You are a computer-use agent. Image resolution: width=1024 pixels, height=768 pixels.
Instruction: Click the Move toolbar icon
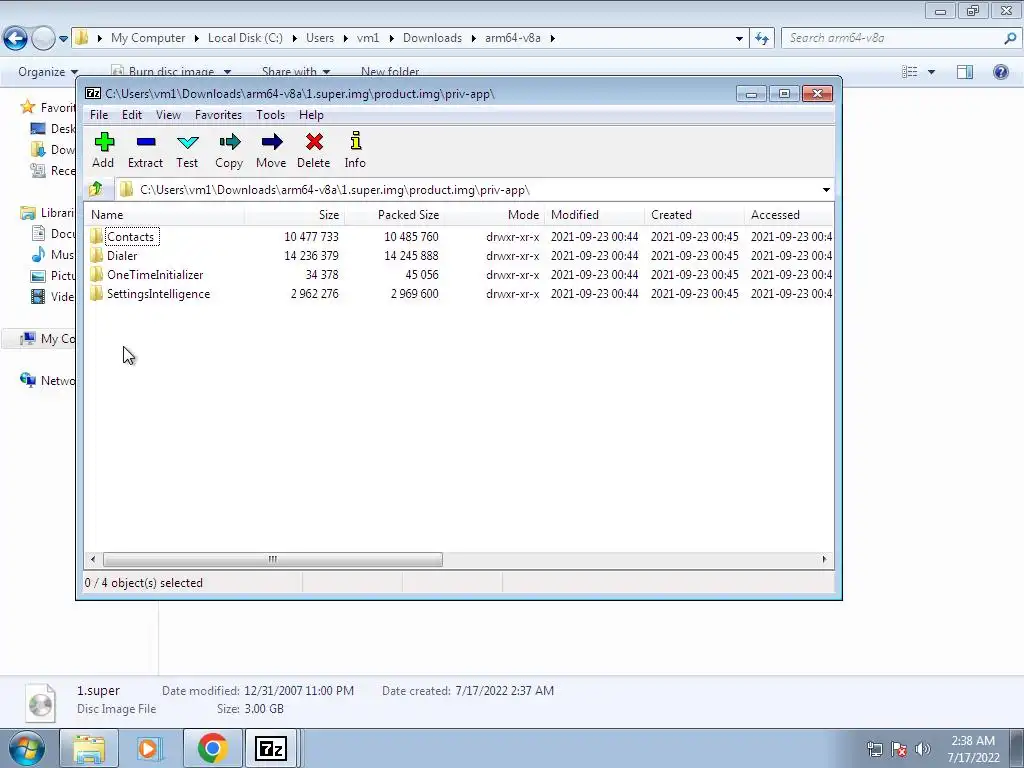[x=272, y=142]
